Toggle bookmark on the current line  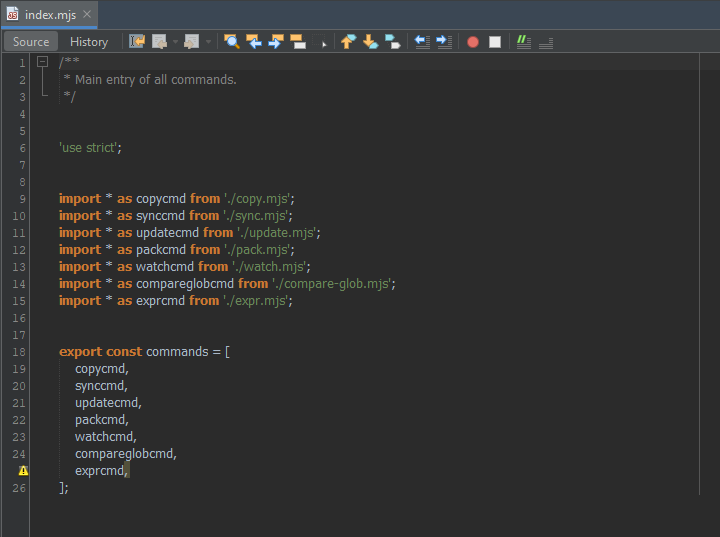[x=392, y=42]
